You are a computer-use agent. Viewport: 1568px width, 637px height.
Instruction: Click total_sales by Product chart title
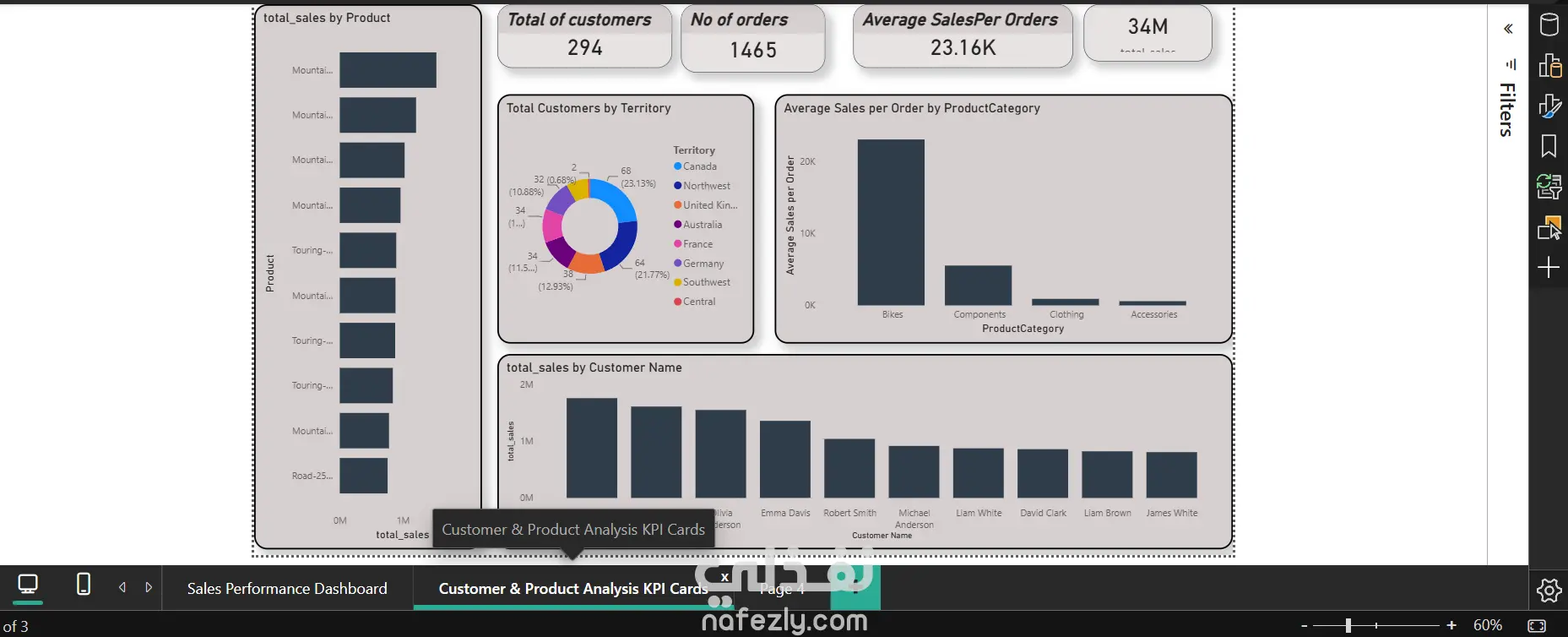[327, 18]
